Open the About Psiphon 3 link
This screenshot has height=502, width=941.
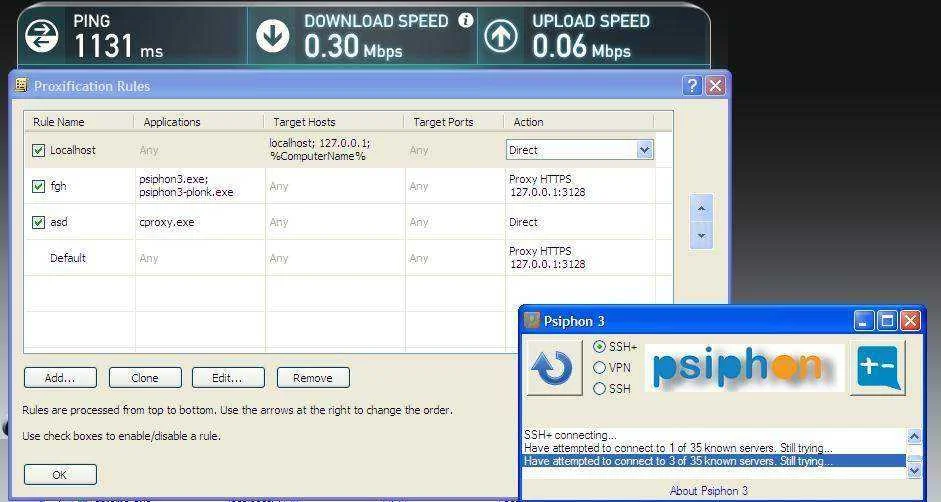pyautogui.click(x=708, y=490)
